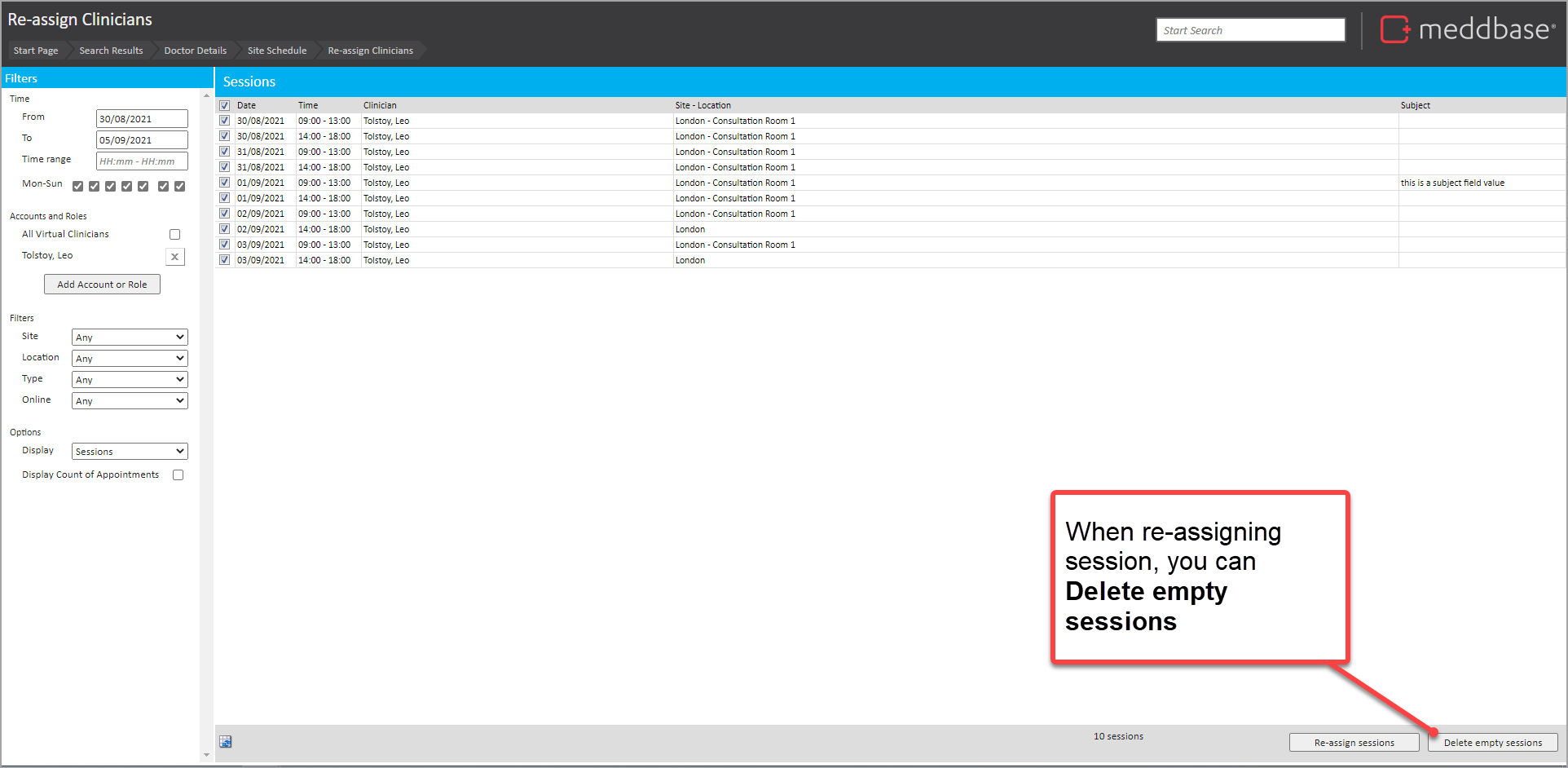Uncheck the first Mon-Sun day checkbox
Viewport: 1568px width, 768px height.
click(x=78, y=186)
